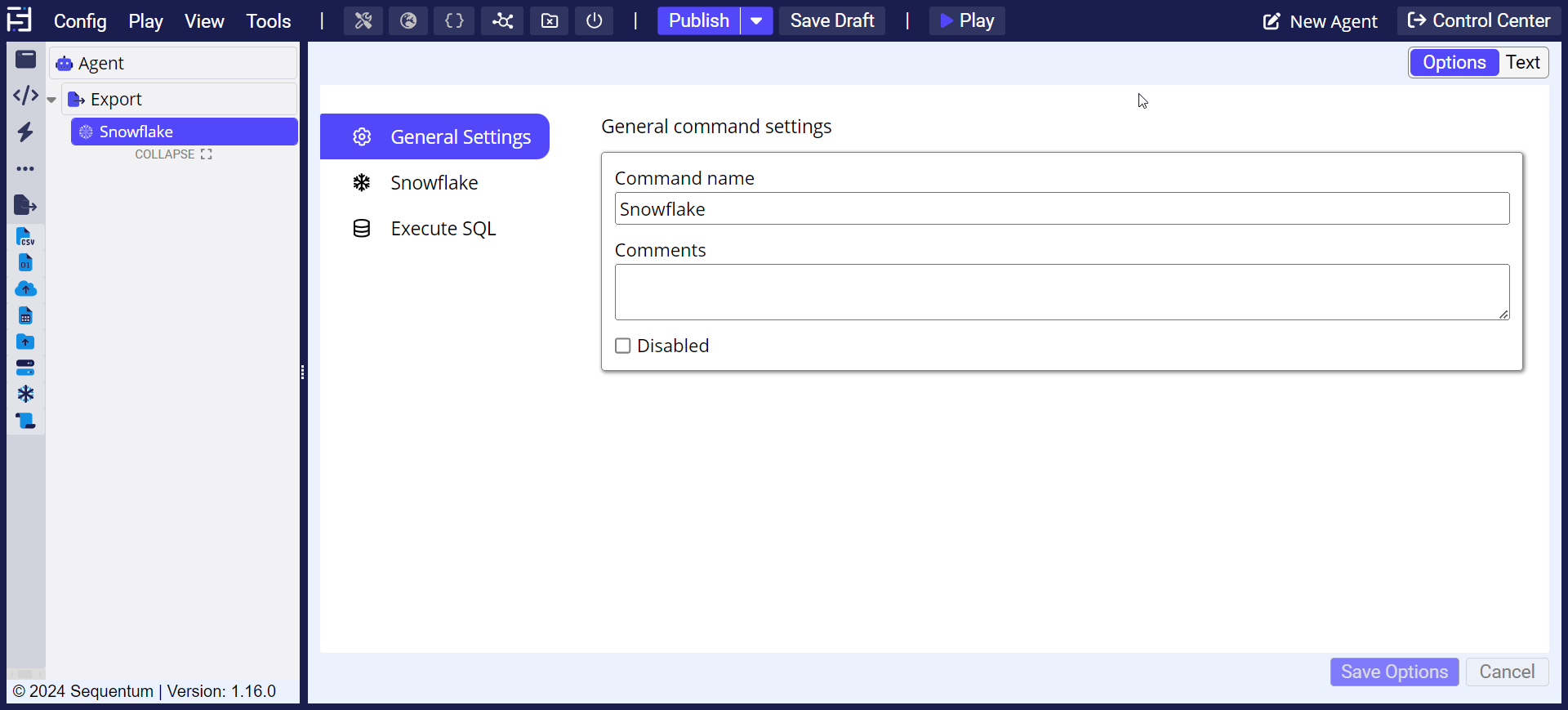
Task: Click the New Agent pencil icon
Action: coord(1272,21)
